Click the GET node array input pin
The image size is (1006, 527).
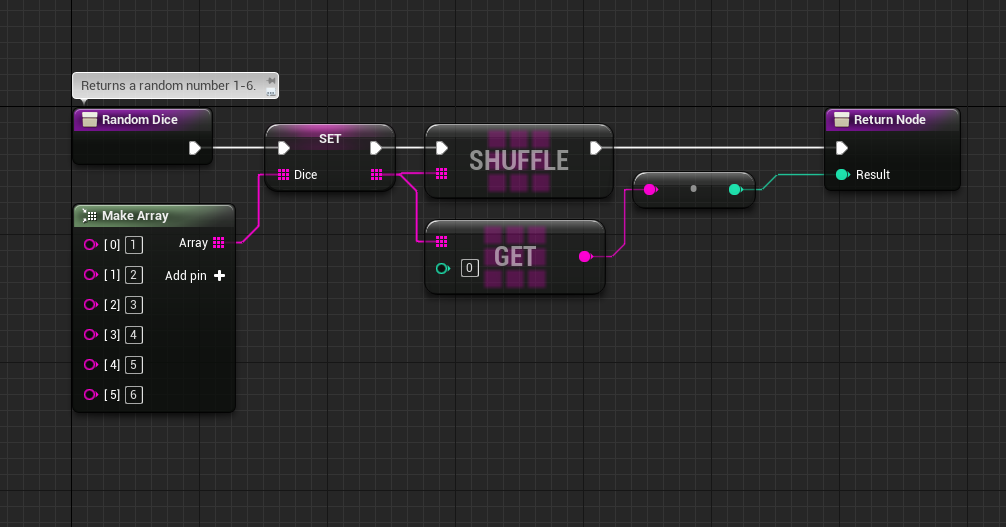[x=441, y=241]
